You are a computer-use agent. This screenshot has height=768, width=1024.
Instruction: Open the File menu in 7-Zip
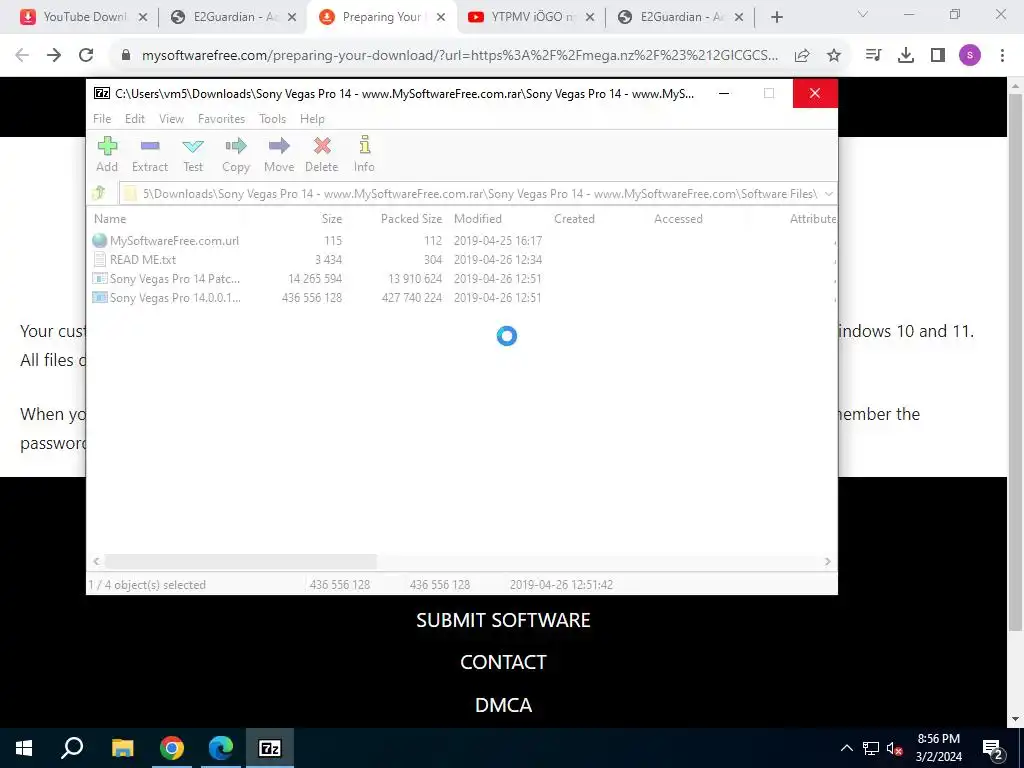[102, 119]
